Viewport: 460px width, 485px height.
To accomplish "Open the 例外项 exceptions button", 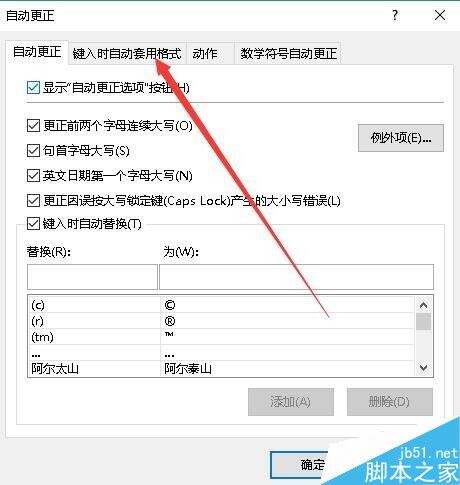I will [x=401, y=138].
